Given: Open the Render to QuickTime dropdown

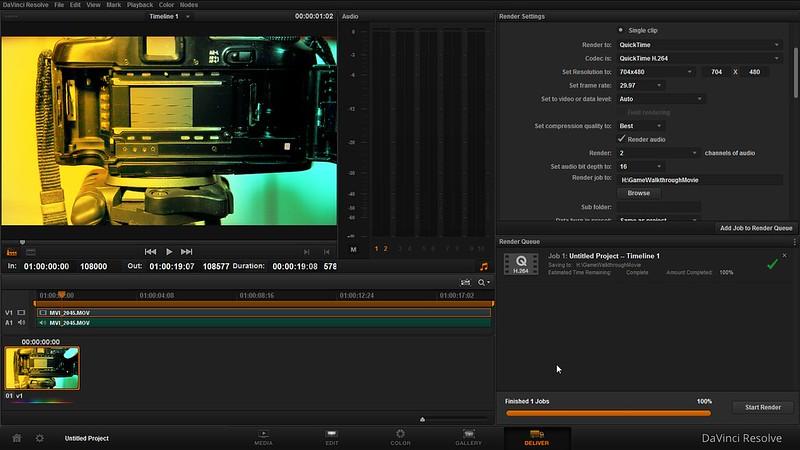Looking at the screenshot, I should [698, 45].
